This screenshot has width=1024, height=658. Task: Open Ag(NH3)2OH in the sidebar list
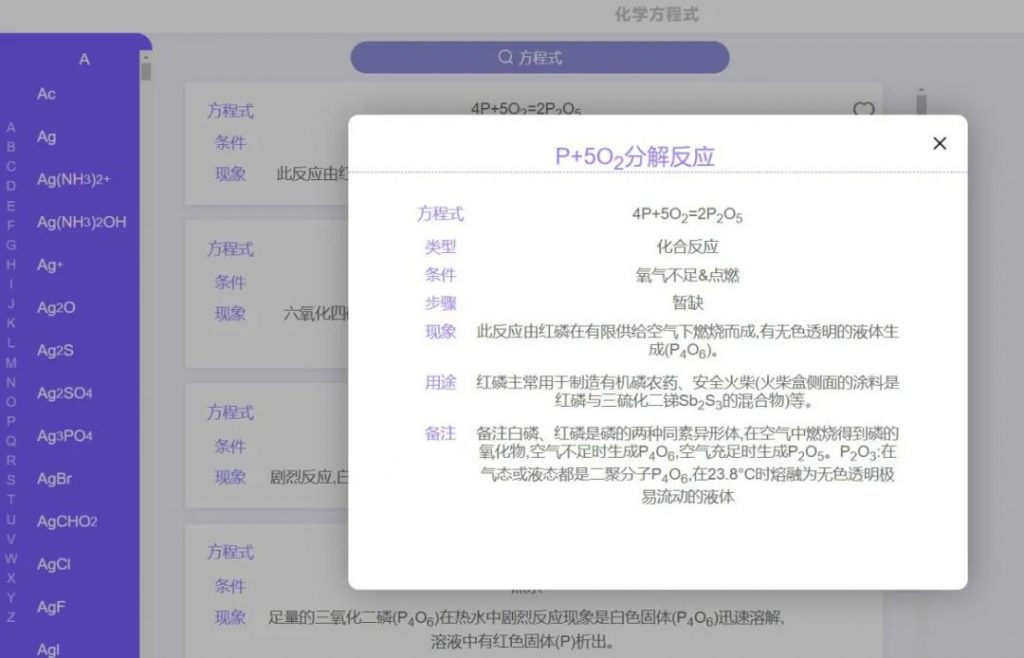click(x=82, y=222)
